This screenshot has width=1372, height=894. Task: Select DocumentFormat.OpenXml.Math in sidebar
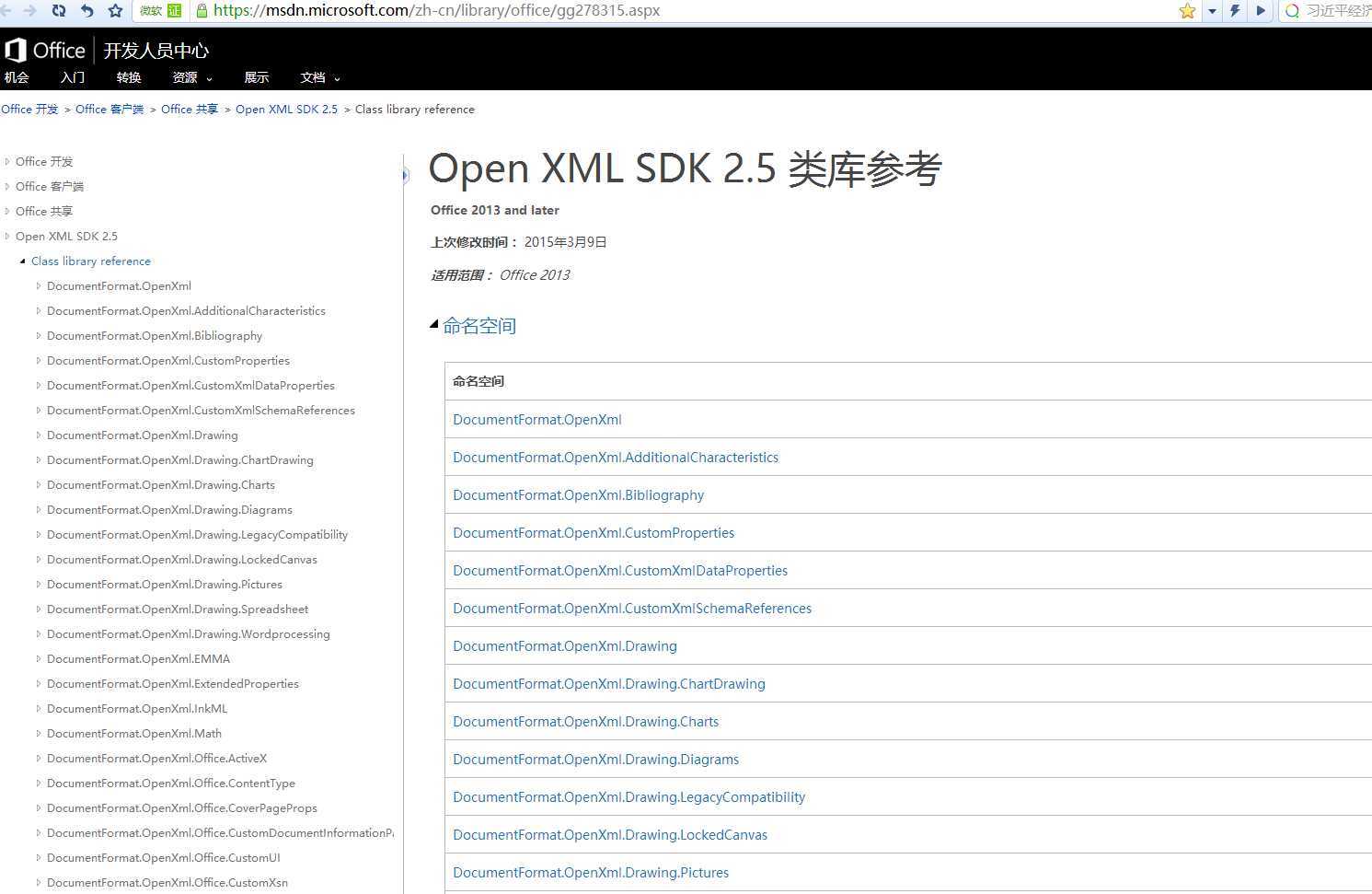[x=134, y=734]
